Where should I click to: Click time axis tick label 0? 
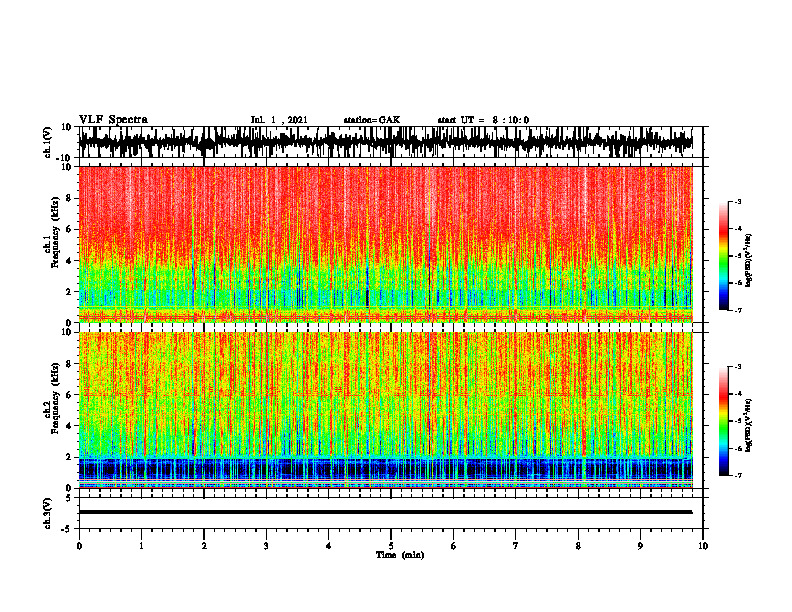(79, 546)
